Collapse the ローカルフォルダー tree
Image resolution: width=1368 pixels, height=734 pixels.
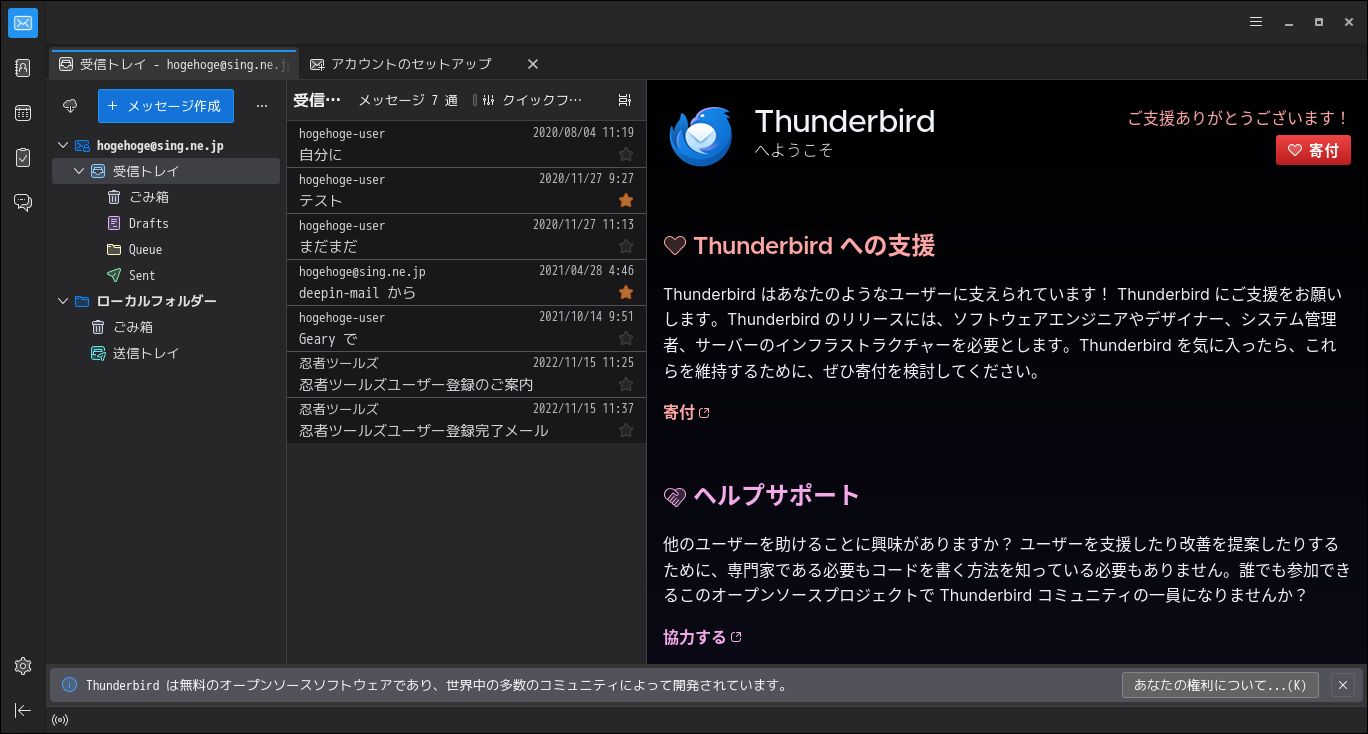(63, 302)
